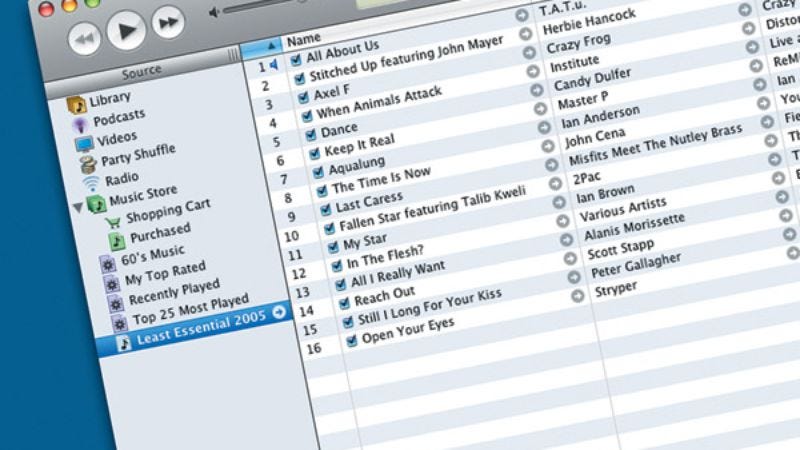The height and width of the screenshot is (450, 800).
Task: Select the track All I Really Want
Action: tap(397, 274)
